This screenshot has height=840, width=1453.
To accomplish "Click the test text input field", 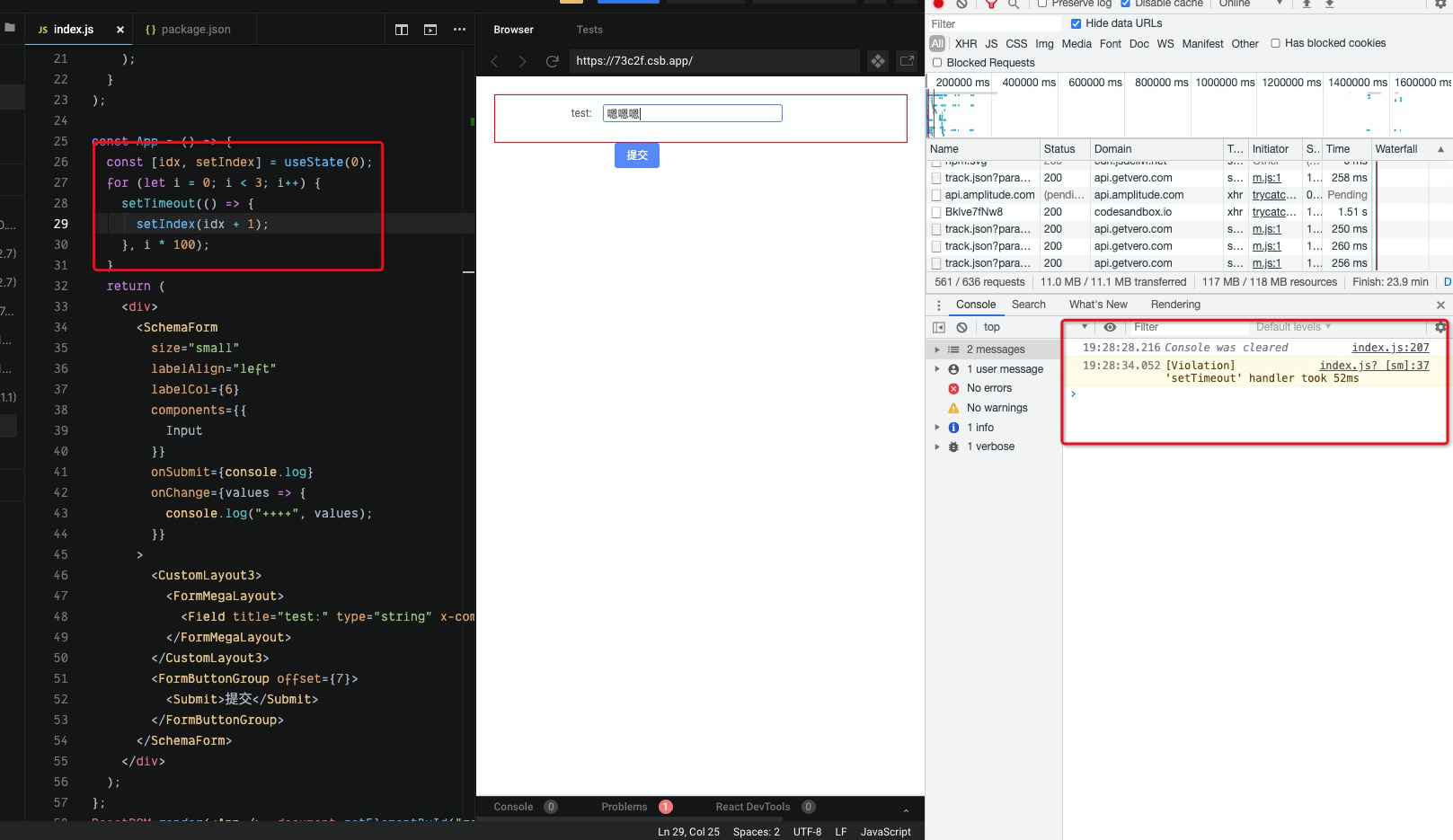I will pyautogui.click(x=693, y=113).
